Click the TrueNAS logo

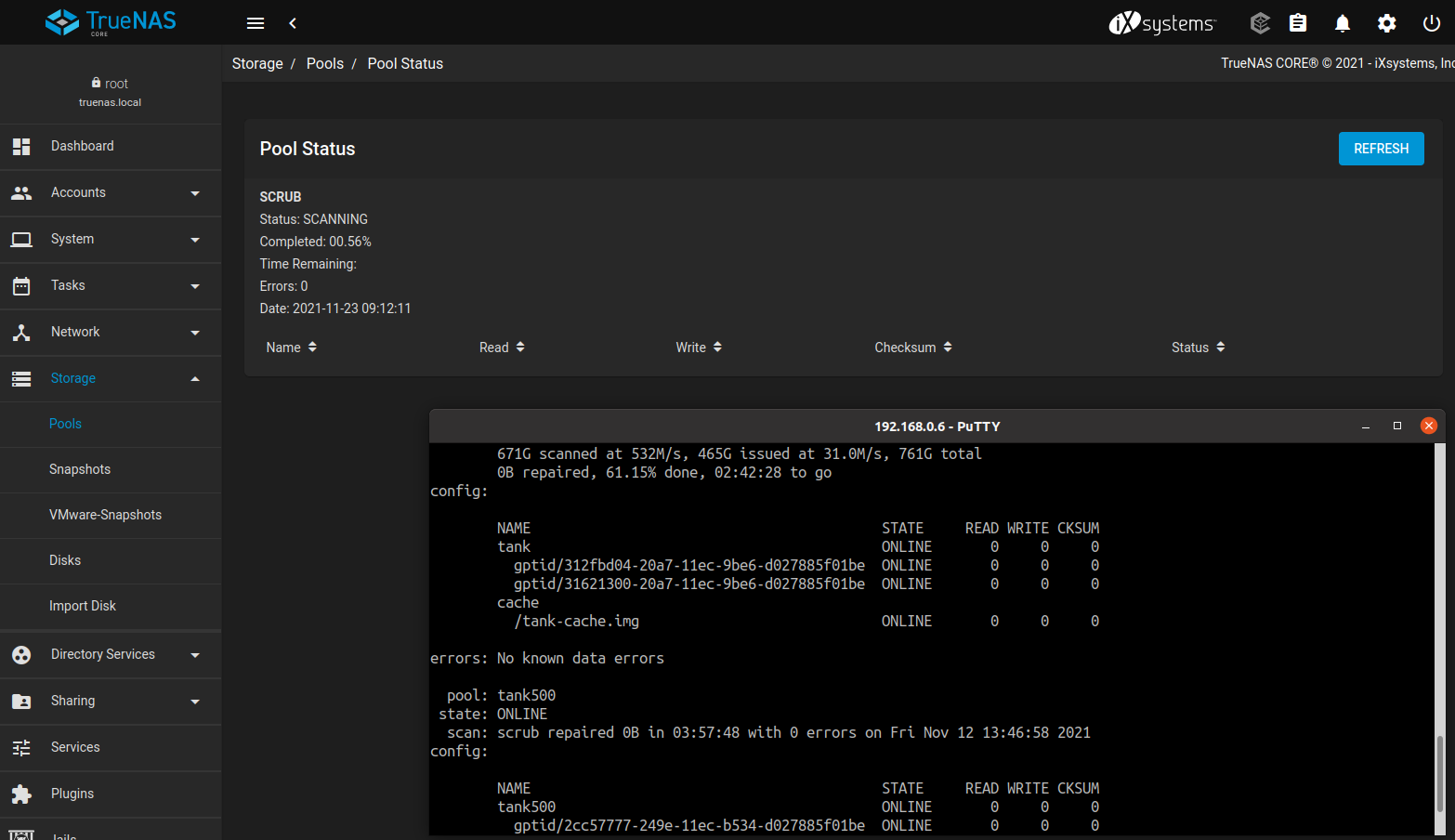[111, 22]
